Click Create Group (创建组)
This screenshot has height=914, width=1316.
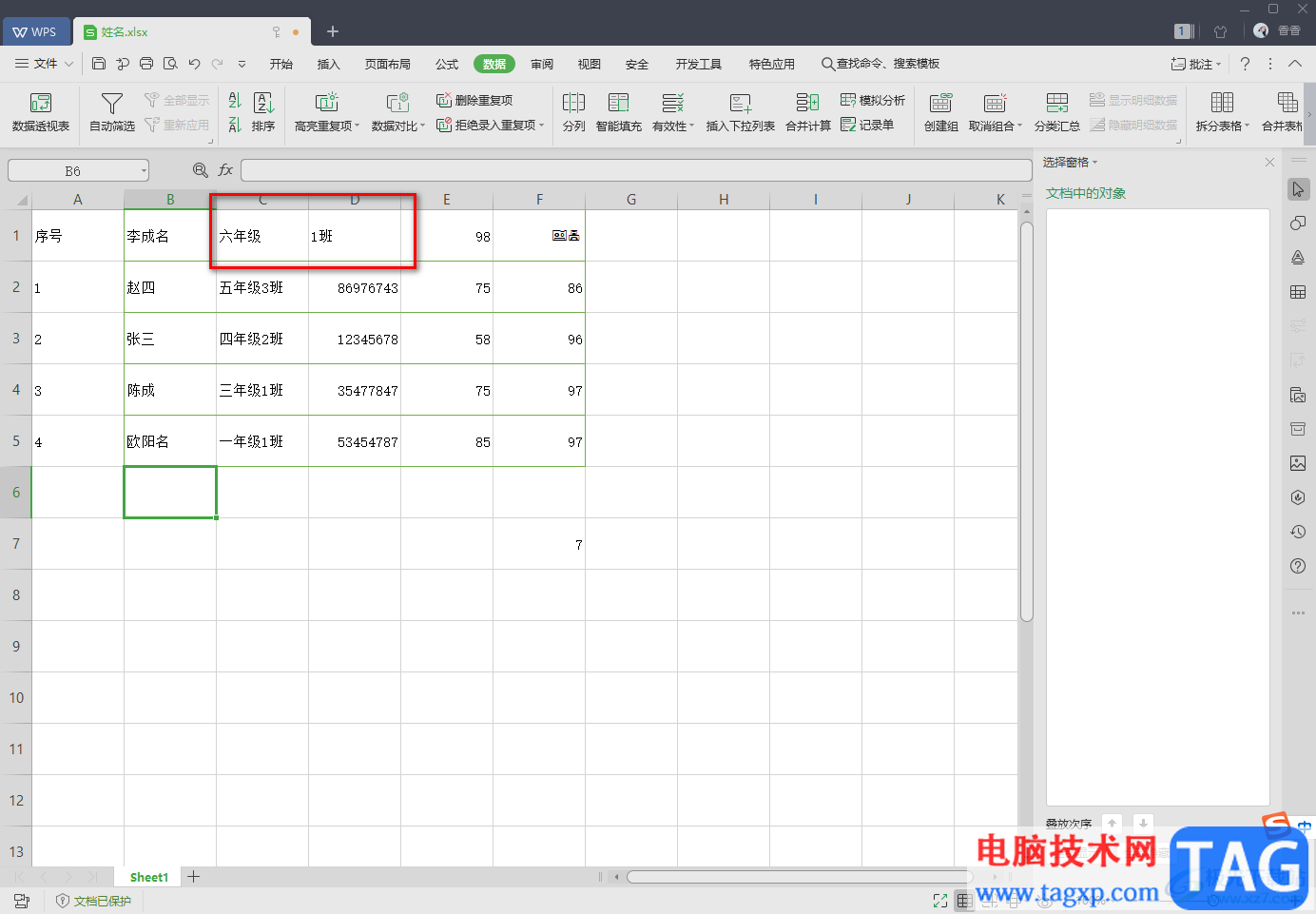point(940,111)
